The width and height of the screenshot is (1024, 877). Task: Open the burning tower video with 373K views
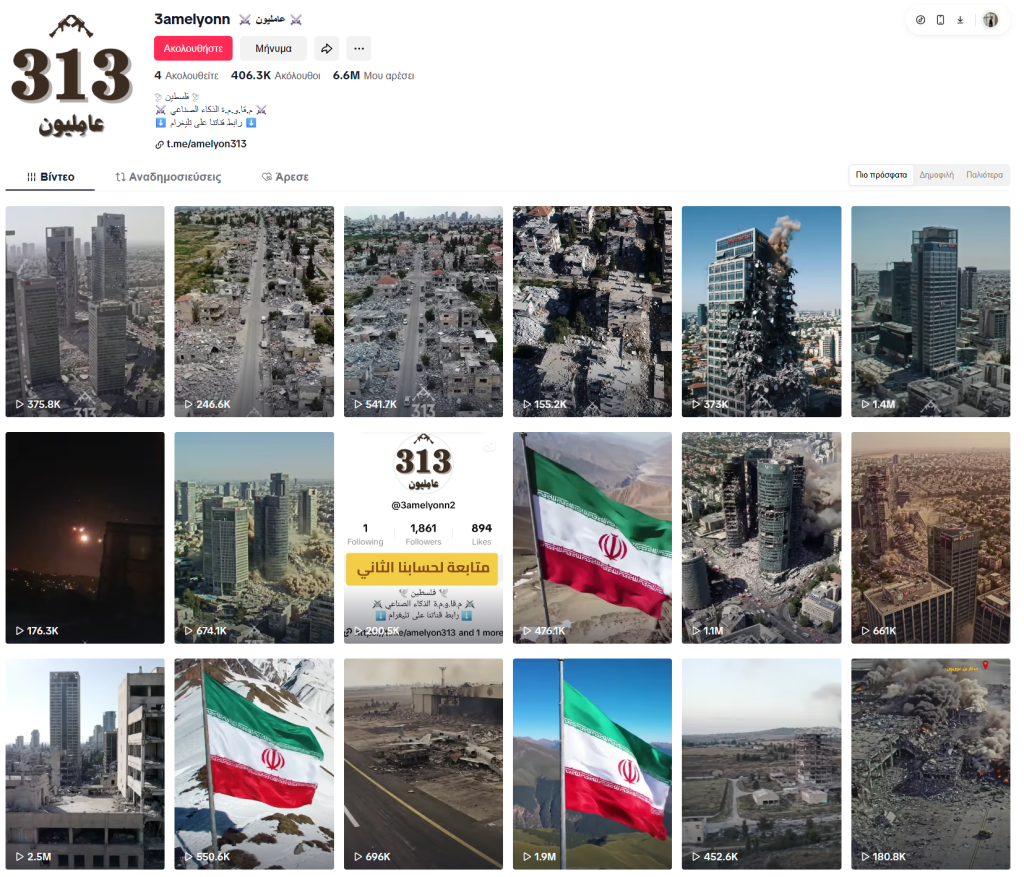pyautogui.click(x=761, y=311)
